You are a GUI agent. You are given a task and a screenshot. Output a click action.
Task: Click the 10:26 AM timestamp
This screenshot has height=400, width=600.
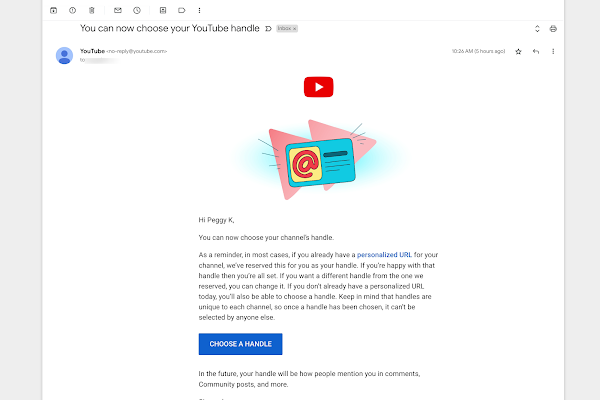tap(478, 51)
